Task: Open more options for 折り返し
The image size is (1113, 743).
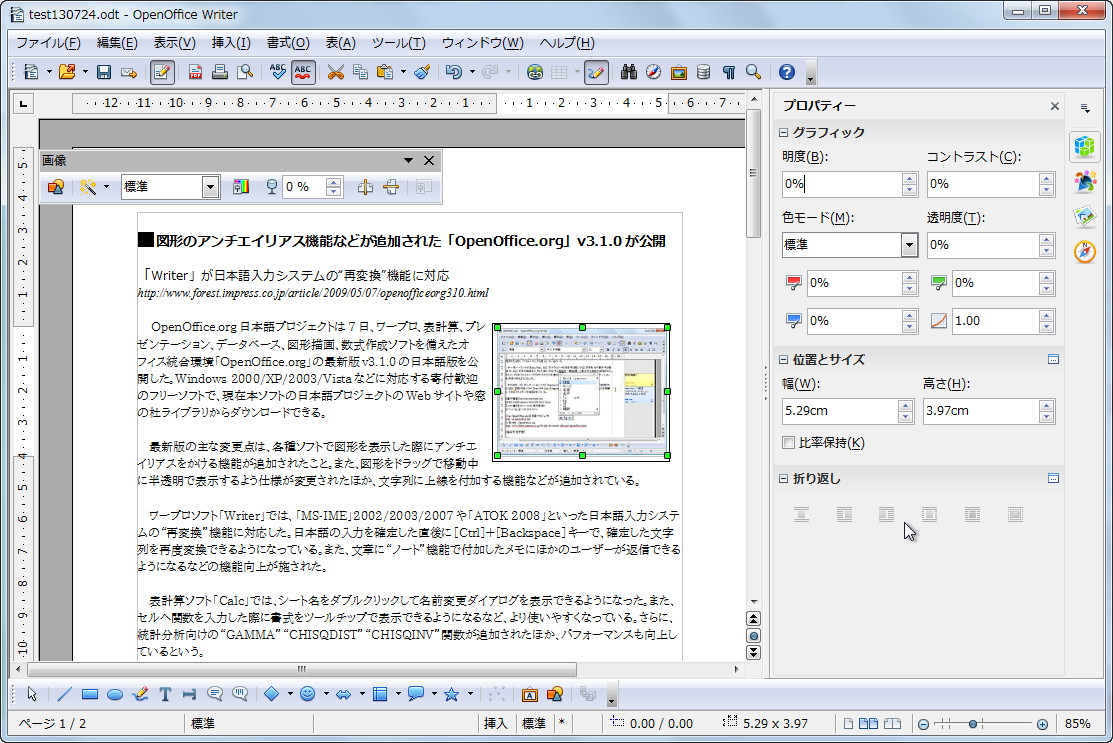Action: pyautogui.click(x=1053, y=479)
